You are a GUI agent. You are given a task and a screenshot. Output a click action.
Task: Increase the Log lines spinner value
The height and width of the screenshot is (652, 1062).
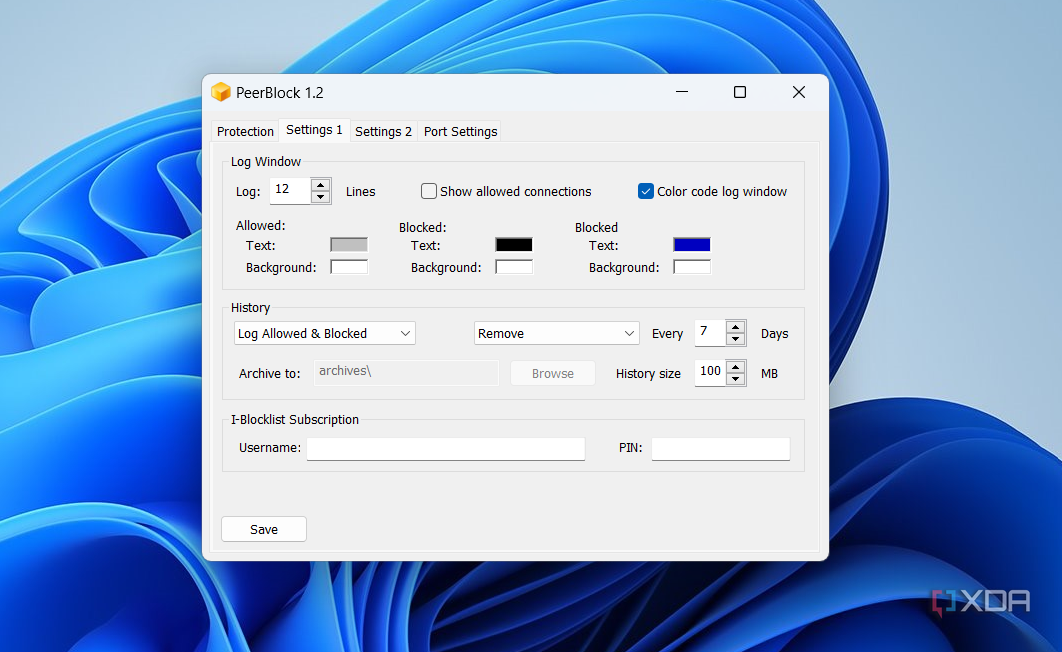(x=320, y=185)
